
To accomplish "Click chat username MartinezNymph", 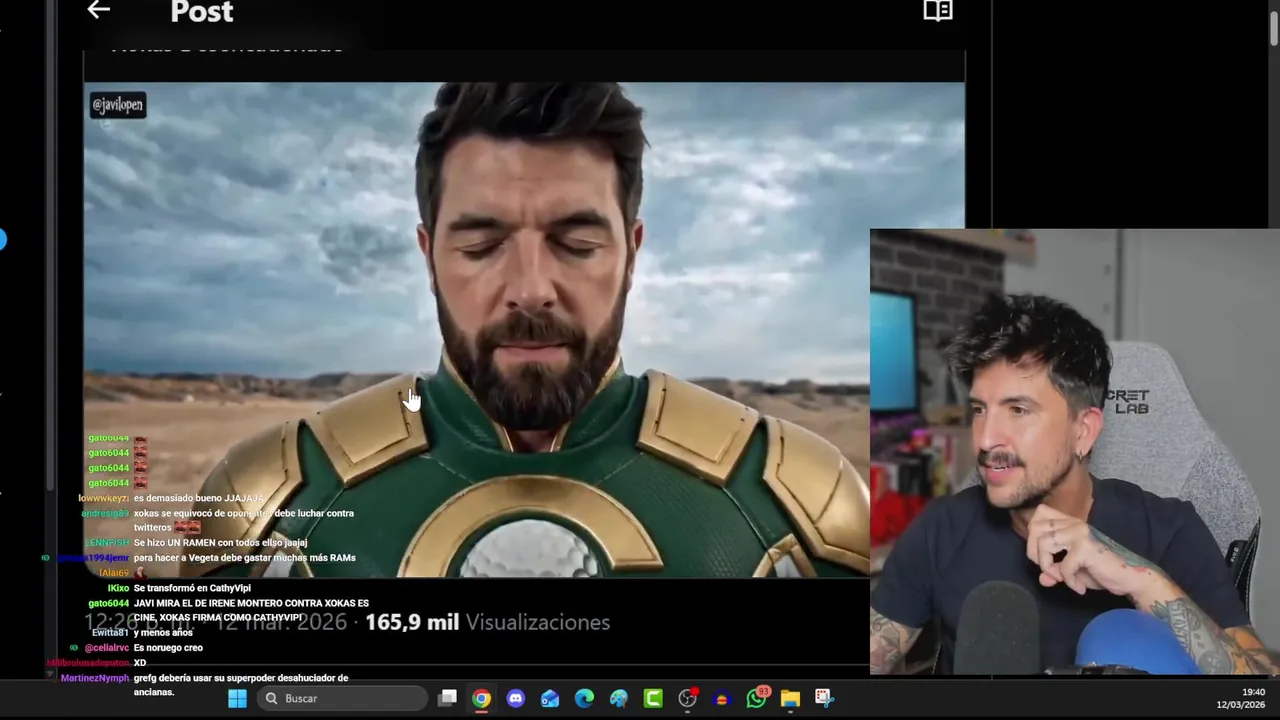I will [95, 678].
